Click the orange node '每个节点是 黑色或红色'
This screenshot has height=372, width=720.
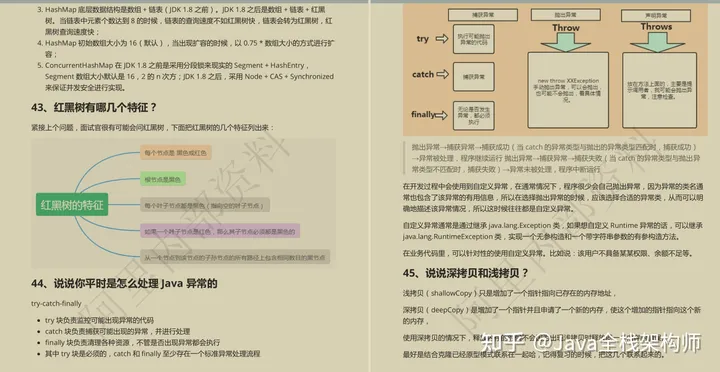pos(175,152)
